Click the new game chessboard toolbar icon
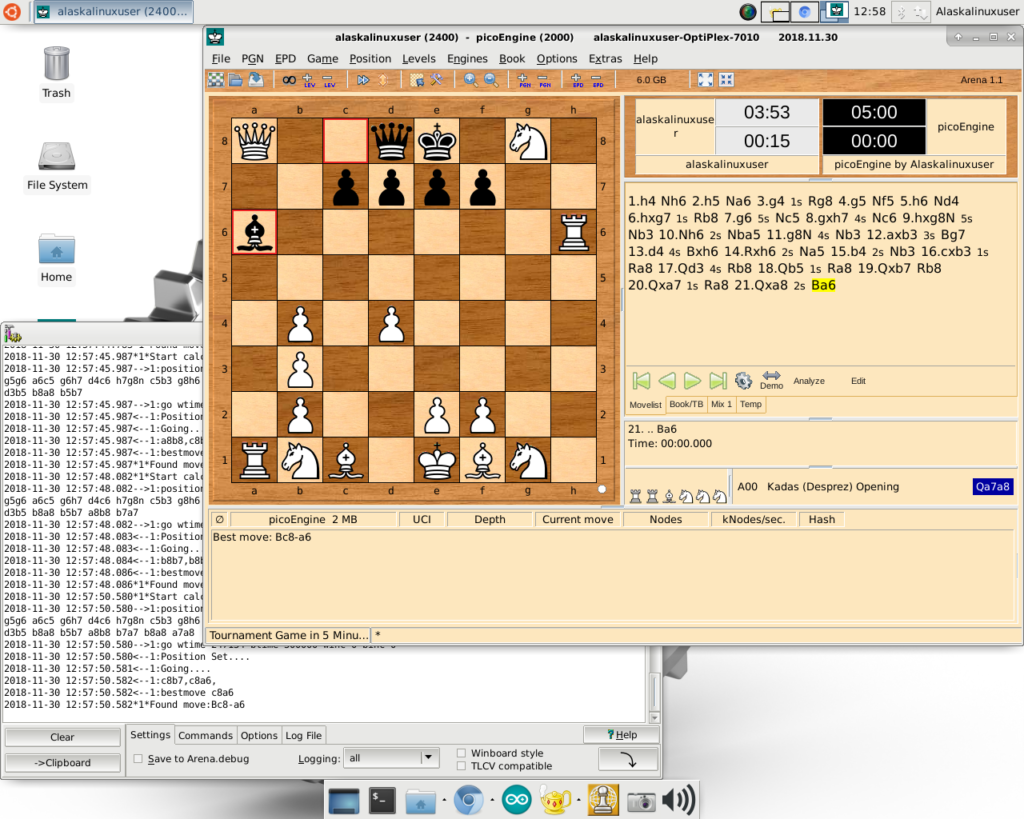This screenshot has height=819, width=1024. click(x=216, y=80)
